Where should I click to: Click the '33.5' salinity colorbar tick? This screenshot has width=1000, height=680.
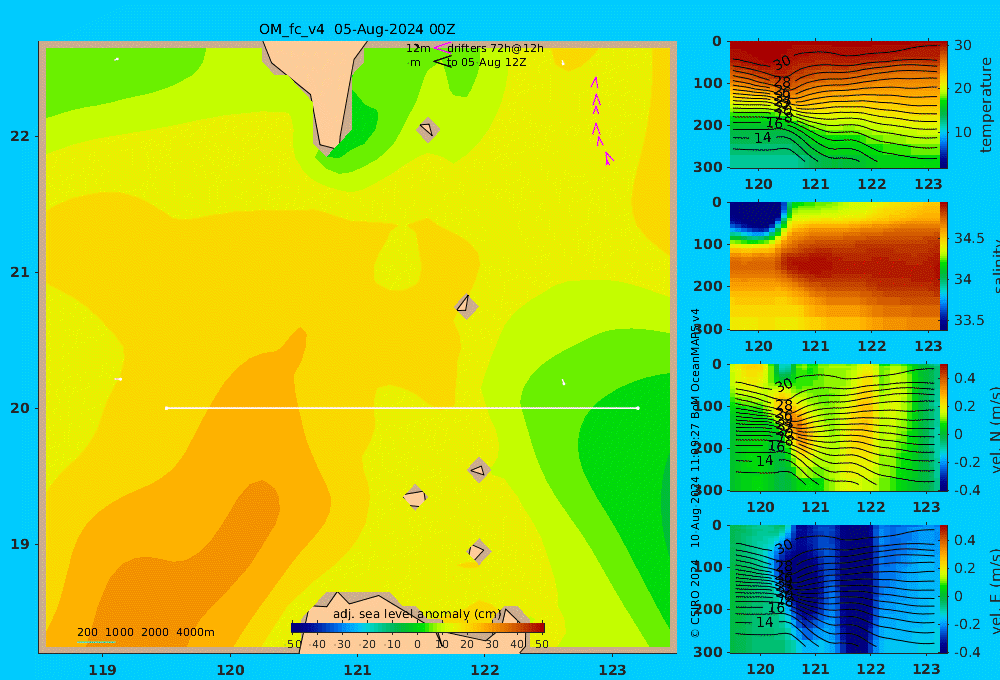click(x=969, y=320)
